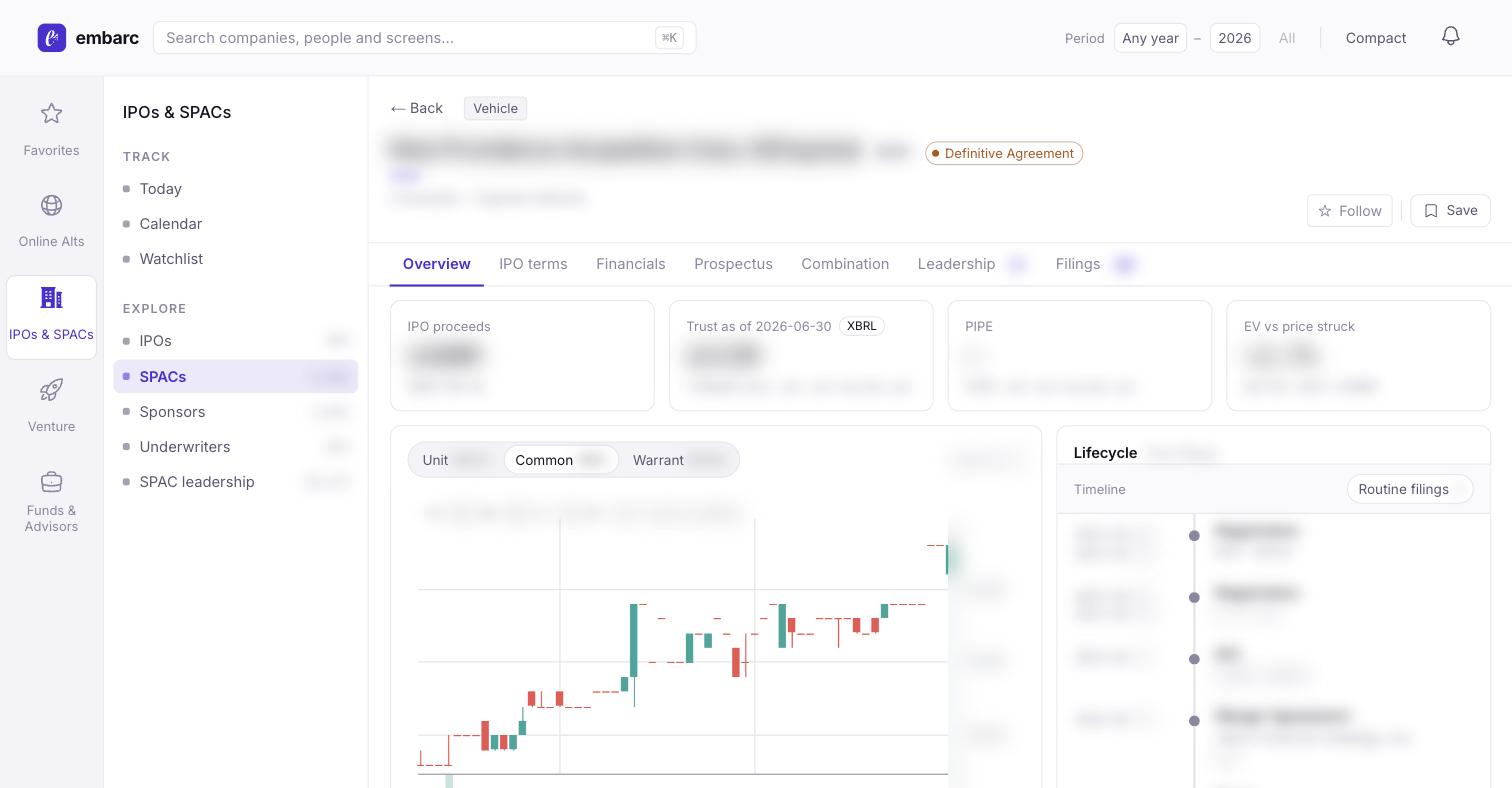This screenshot has height=788, width=1512.
Task: Open Online Alts globe section
Action: tap(51, 221)
